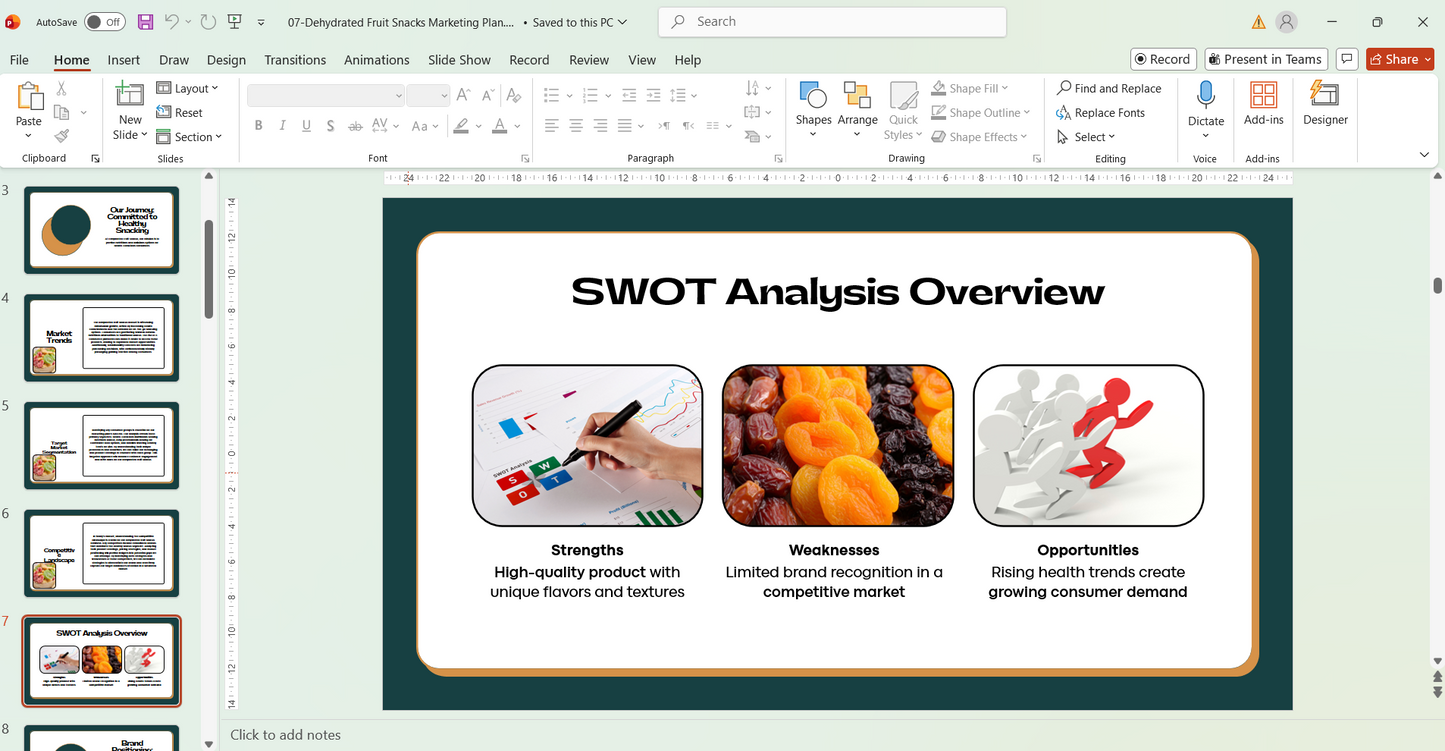Image resolution: width=1445 pixels, height=751 pixels.
Task: Undo the last action
Action: tap(172, 21)
